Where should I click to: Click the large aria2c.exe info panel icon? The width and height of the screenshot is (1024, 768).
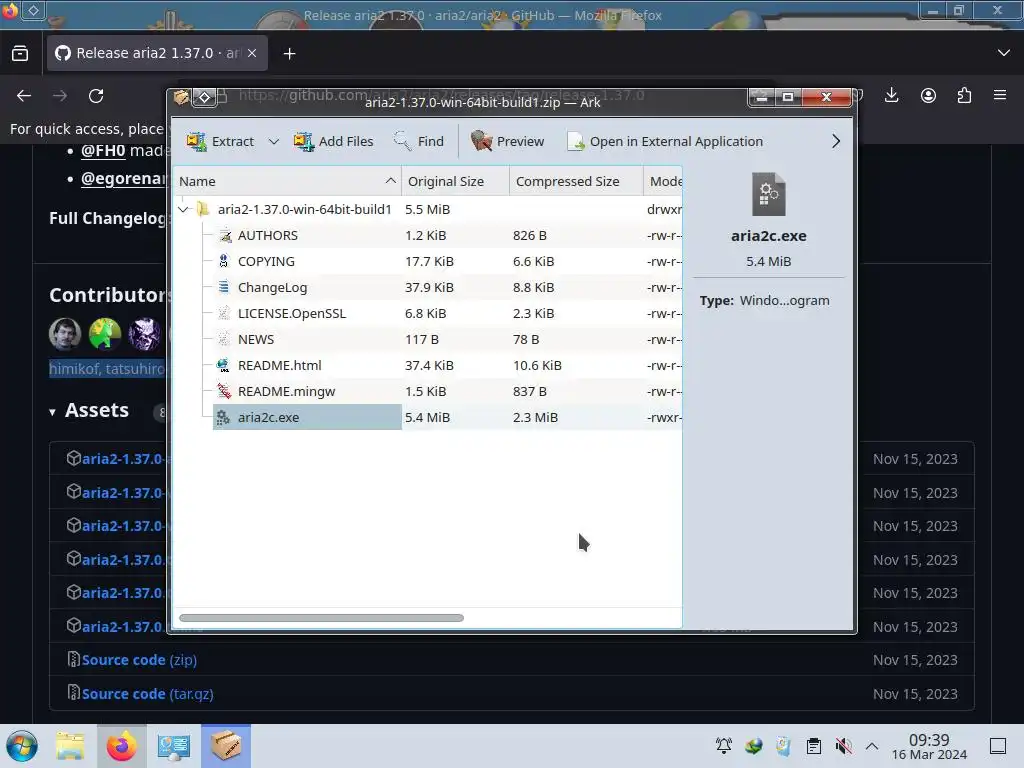point(769,195)
